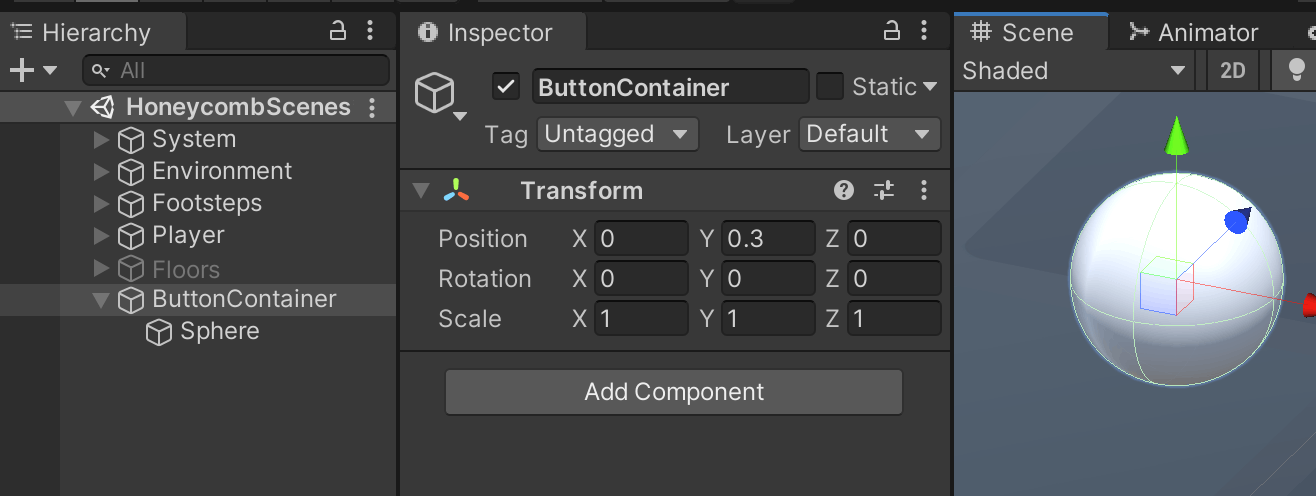1316x496 pixels.
Task: Click the Position Y input field
Action: pos(768,239)
